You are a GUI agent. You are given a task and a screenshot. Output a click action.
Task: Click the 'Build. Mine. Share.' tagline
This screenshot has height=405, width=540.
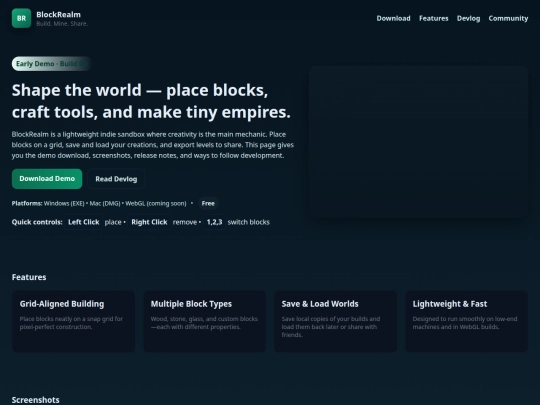(62, 24)
